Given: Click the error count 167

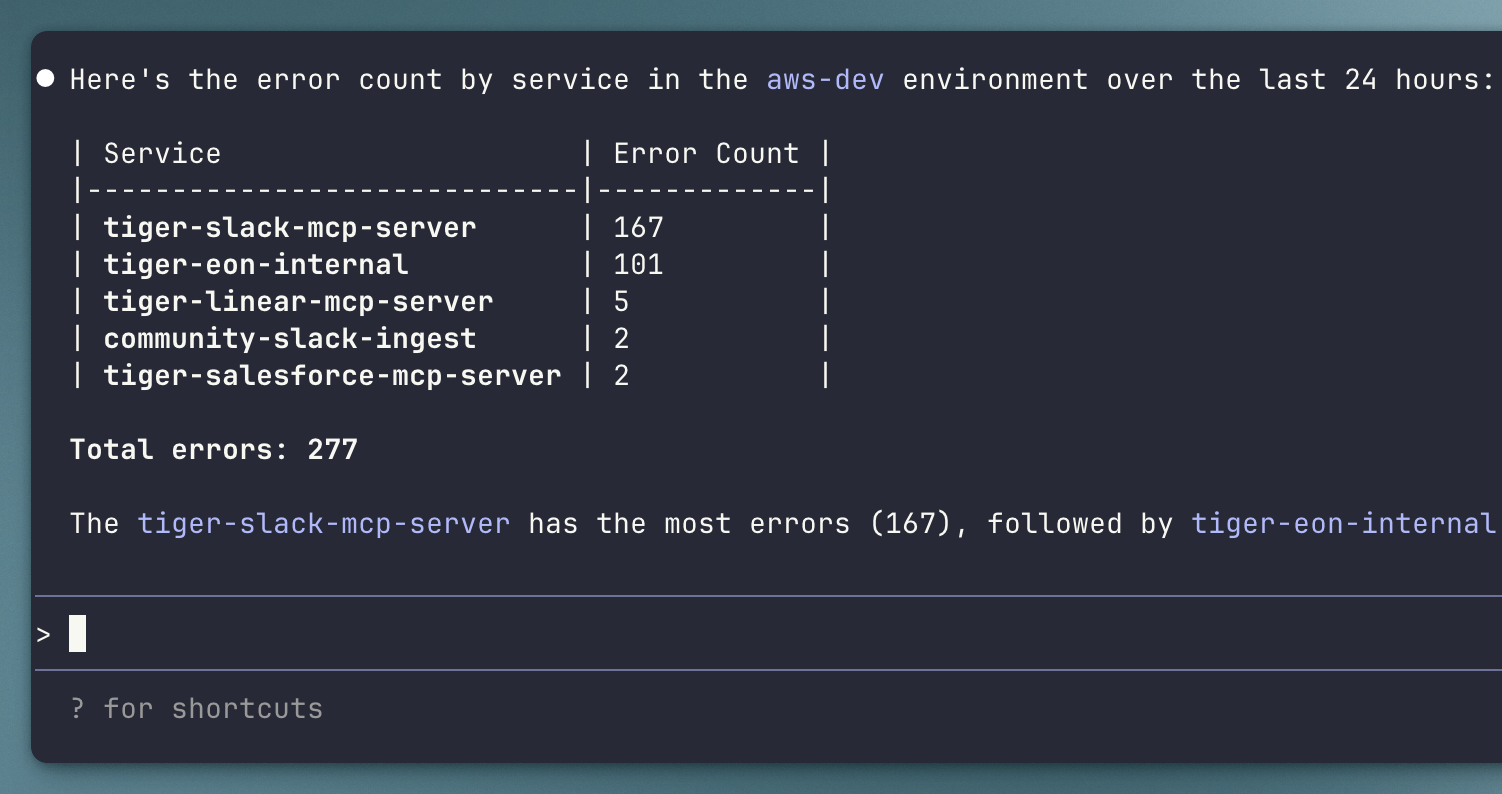Looking at the screenshot, I should tap(638, 227).
